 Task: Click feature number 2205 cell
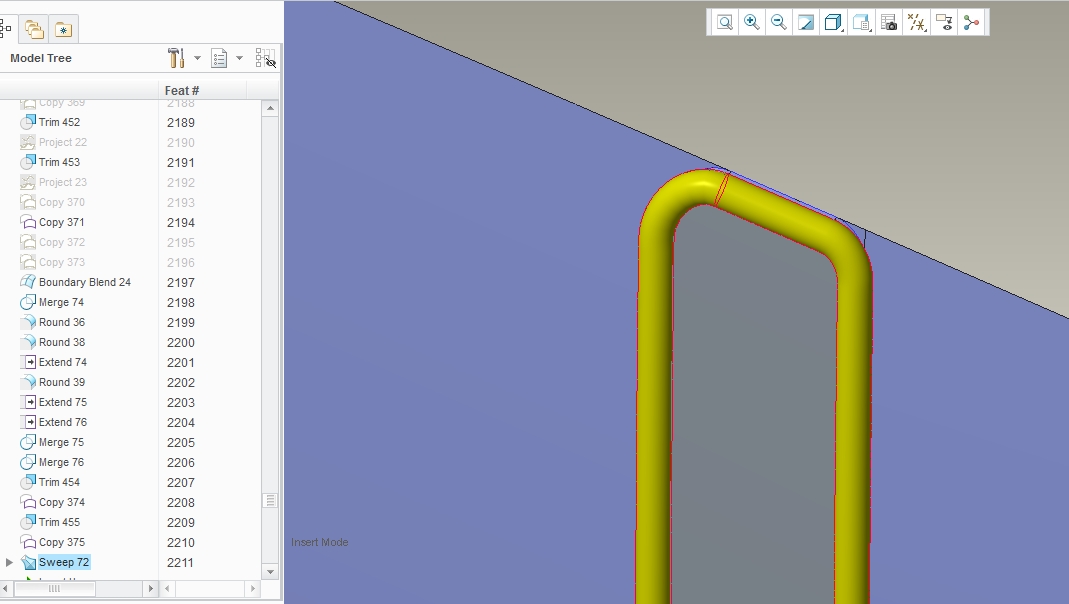point(181,442)
